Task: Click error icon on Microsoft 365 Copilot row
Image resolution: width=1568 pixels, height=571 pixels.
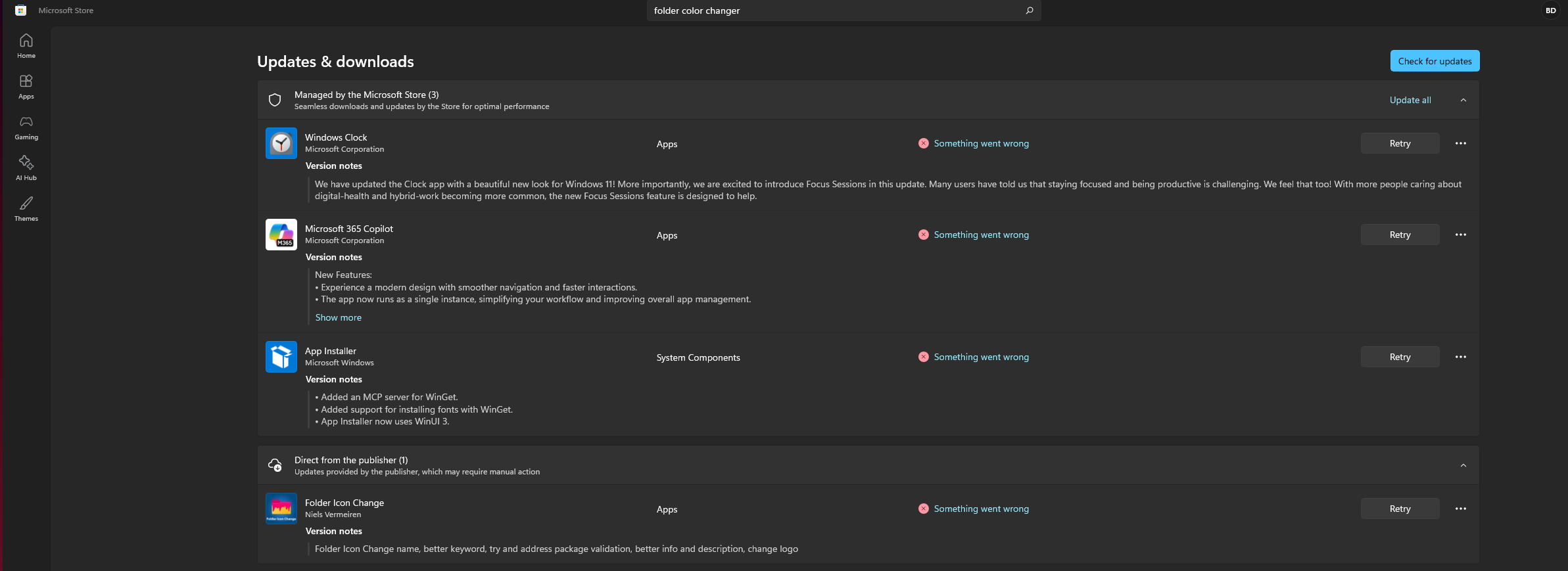Action: pos(924,235)
